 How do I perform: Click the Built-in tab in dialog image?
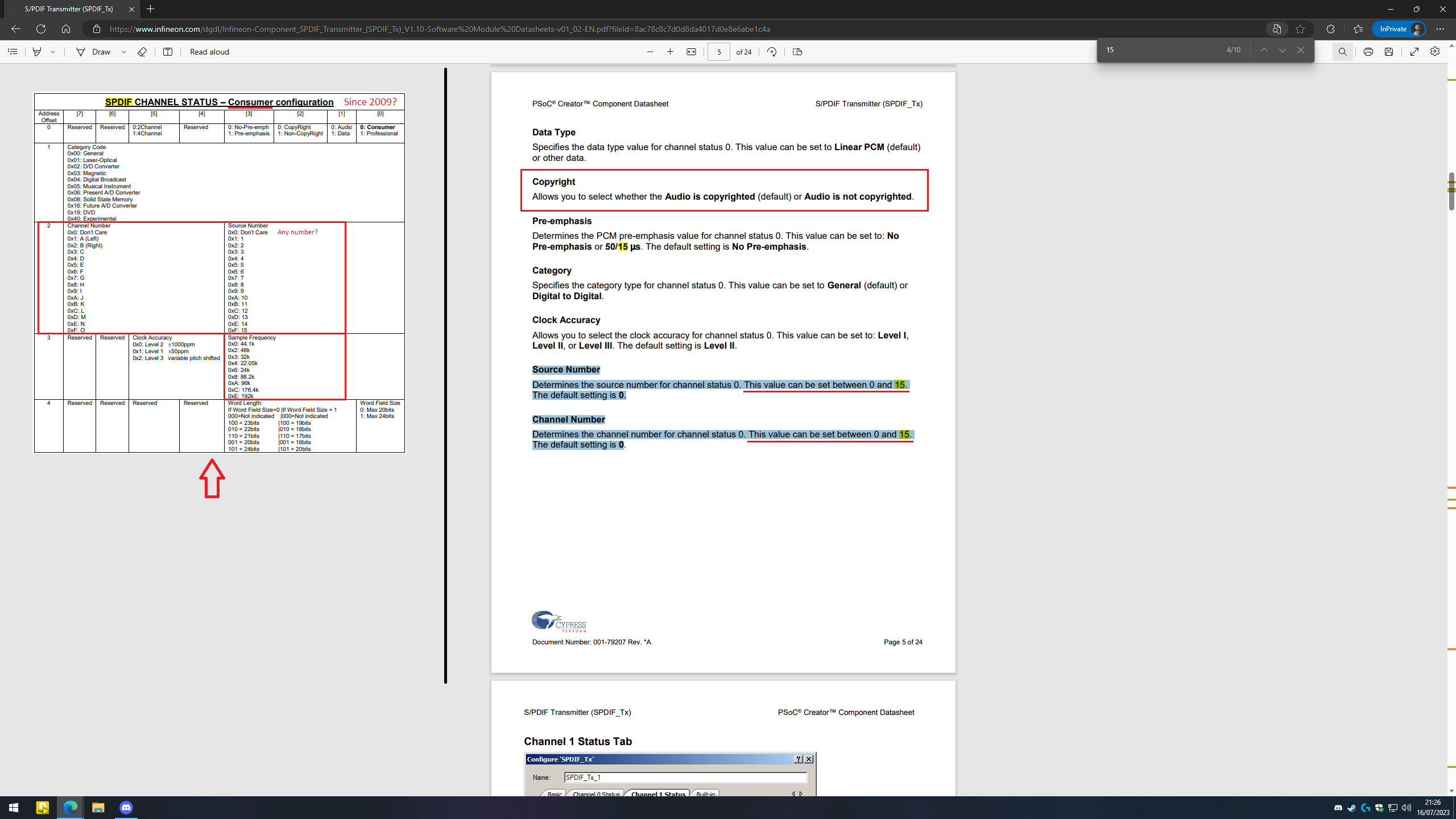(706, 794)
